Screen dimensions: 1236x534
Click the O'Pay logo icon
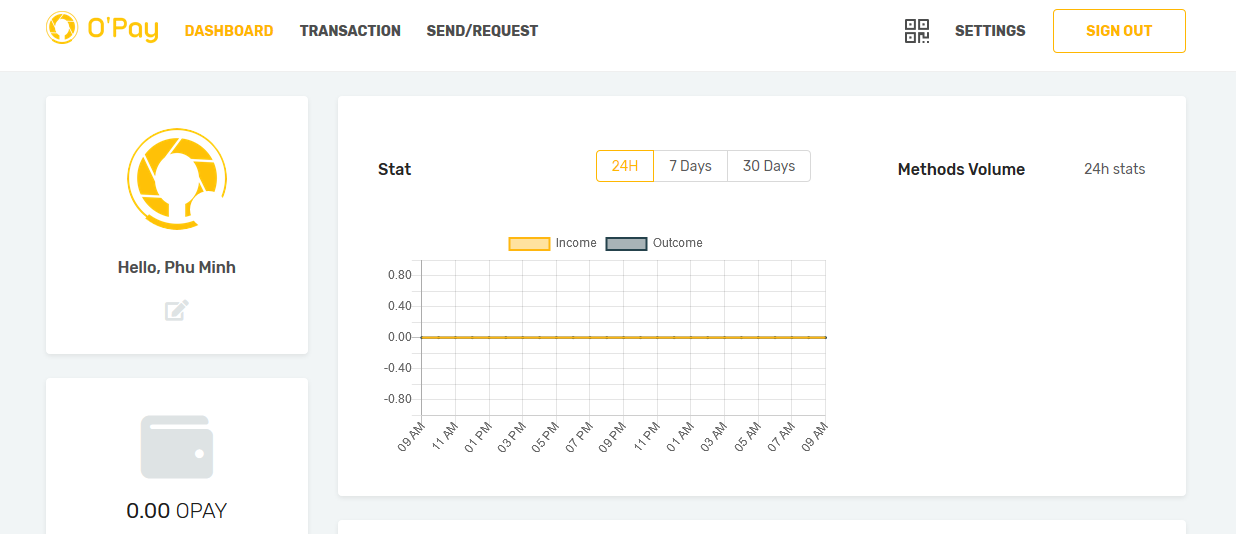(62, 28)
